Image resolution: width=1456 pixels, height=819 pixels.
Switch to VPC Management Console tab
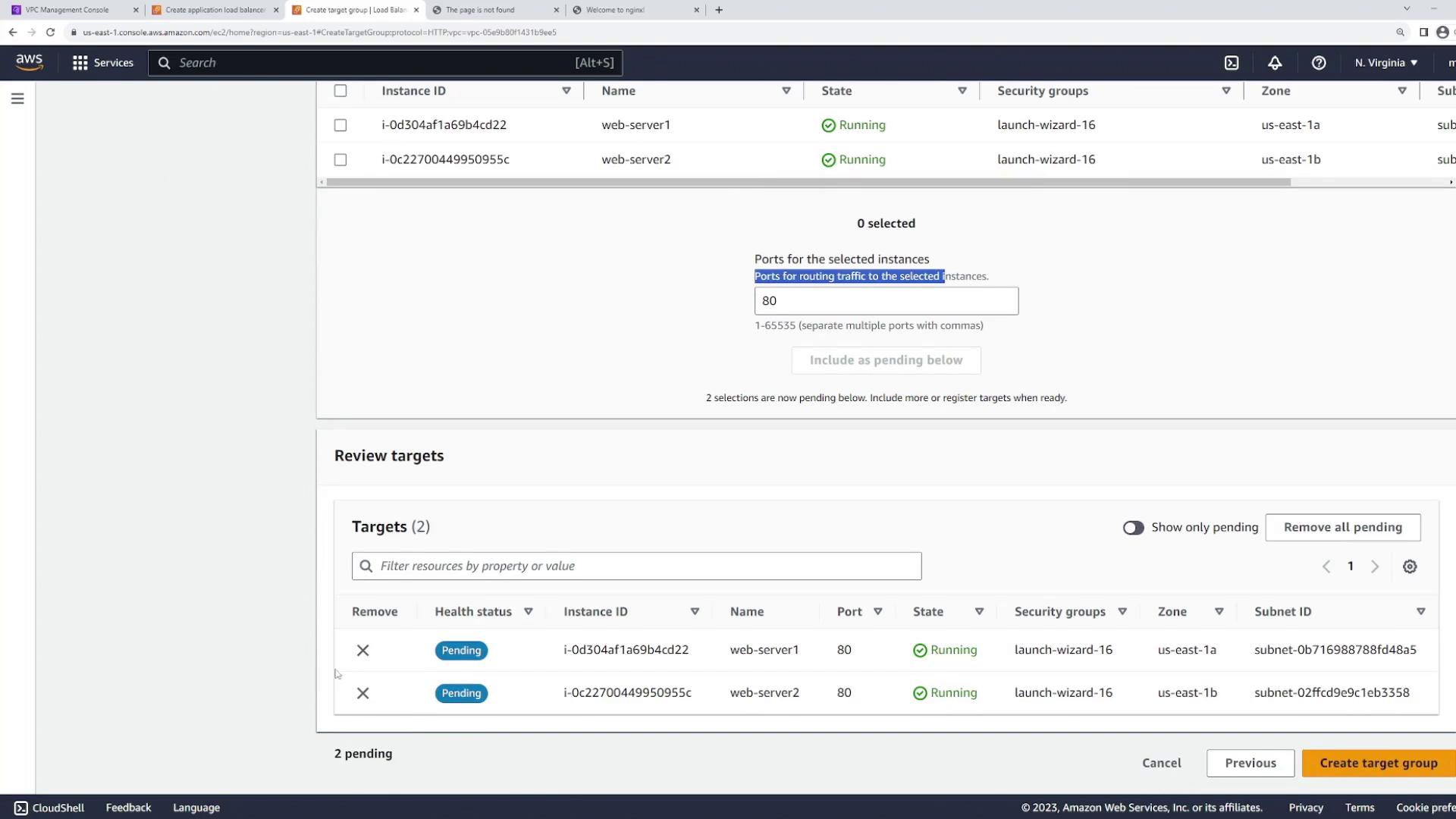[x=67, y=10]
